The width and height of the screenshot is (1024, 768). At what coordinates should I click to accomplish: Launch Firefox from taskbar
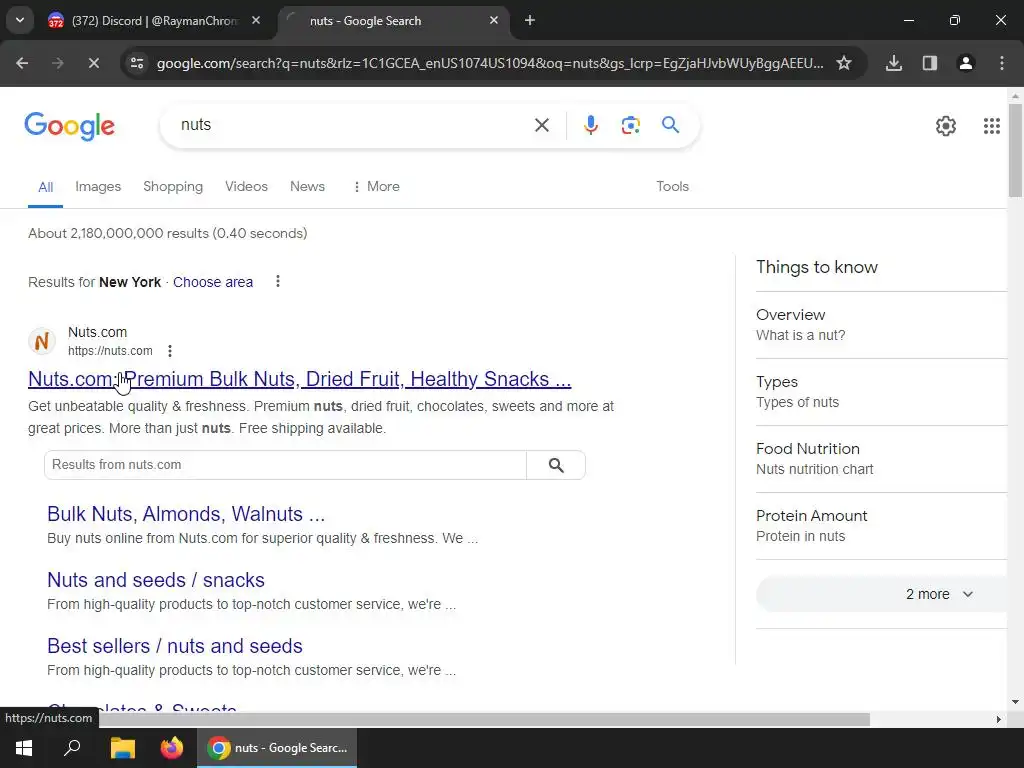click(172, 748)
